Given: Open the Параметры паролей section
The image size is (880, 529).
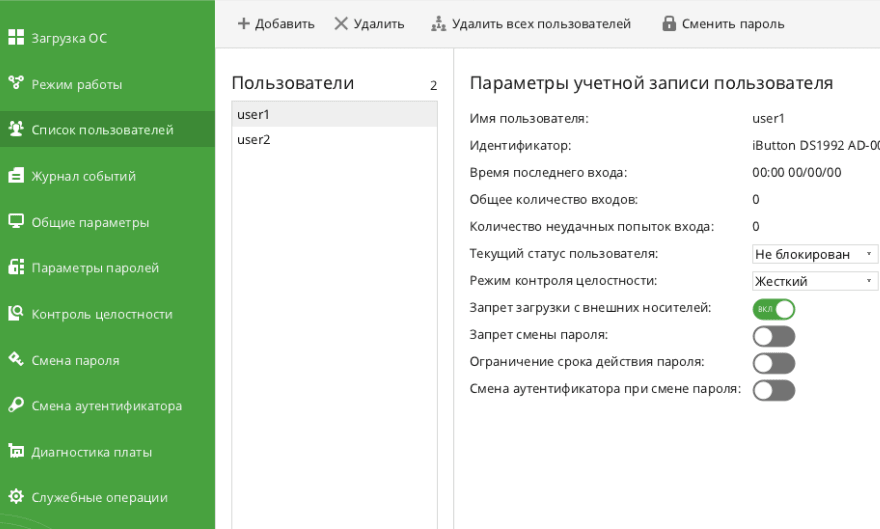Looking at the screenshot, I should [95, 268].
